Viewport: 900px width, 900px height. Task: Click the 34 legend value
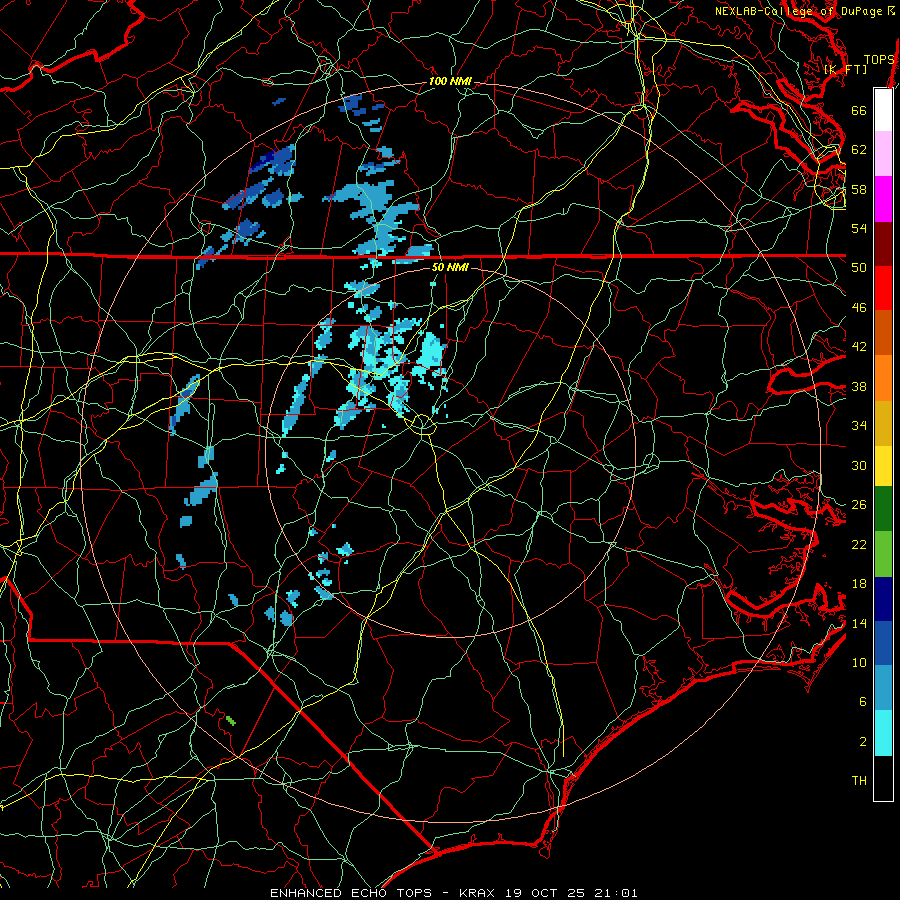[x=859, y=426]
